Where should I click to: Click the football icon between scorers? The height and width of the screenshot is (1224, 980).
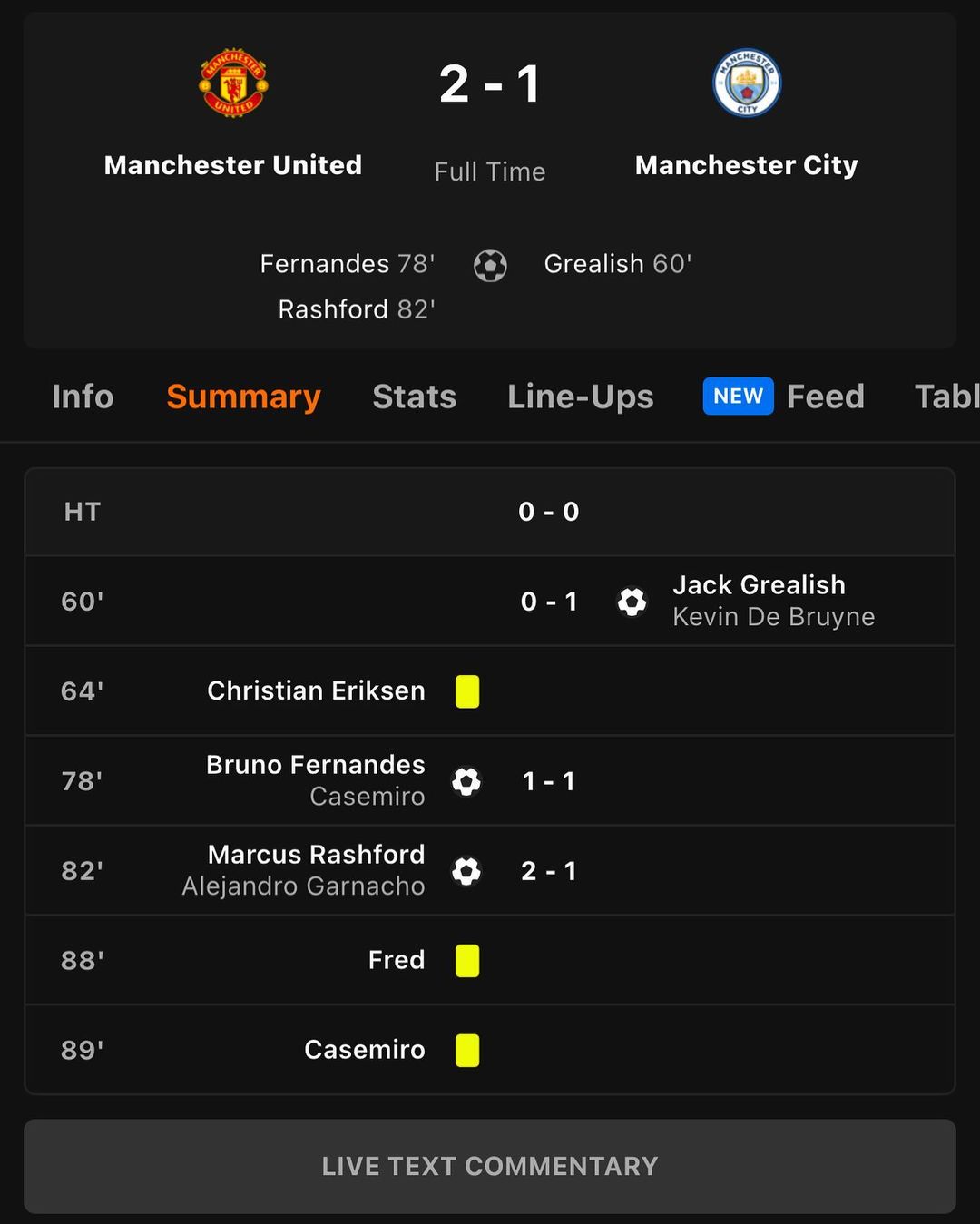point(490,265)
